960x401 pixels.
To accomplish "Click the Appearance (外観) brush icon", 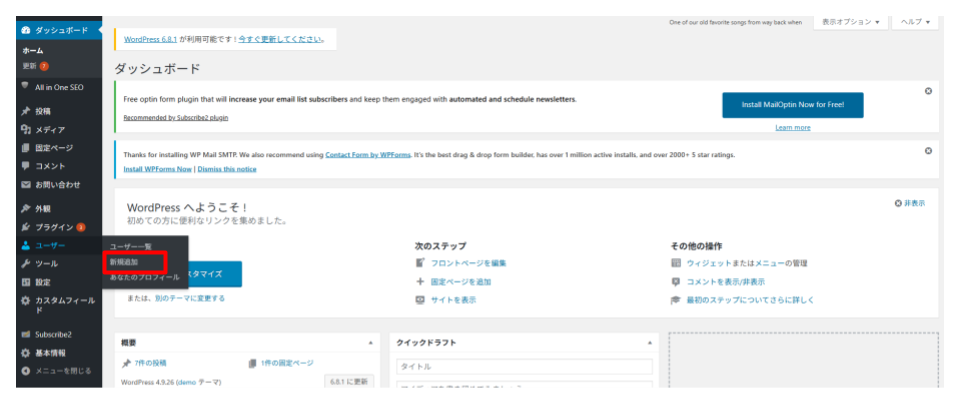I will (x=26, y=208).
